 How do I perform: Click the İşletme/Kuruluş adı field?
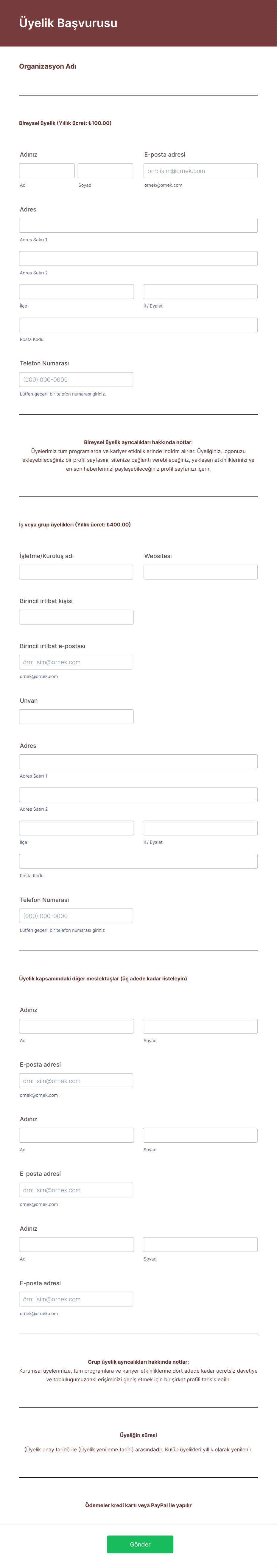pos(76,571)
